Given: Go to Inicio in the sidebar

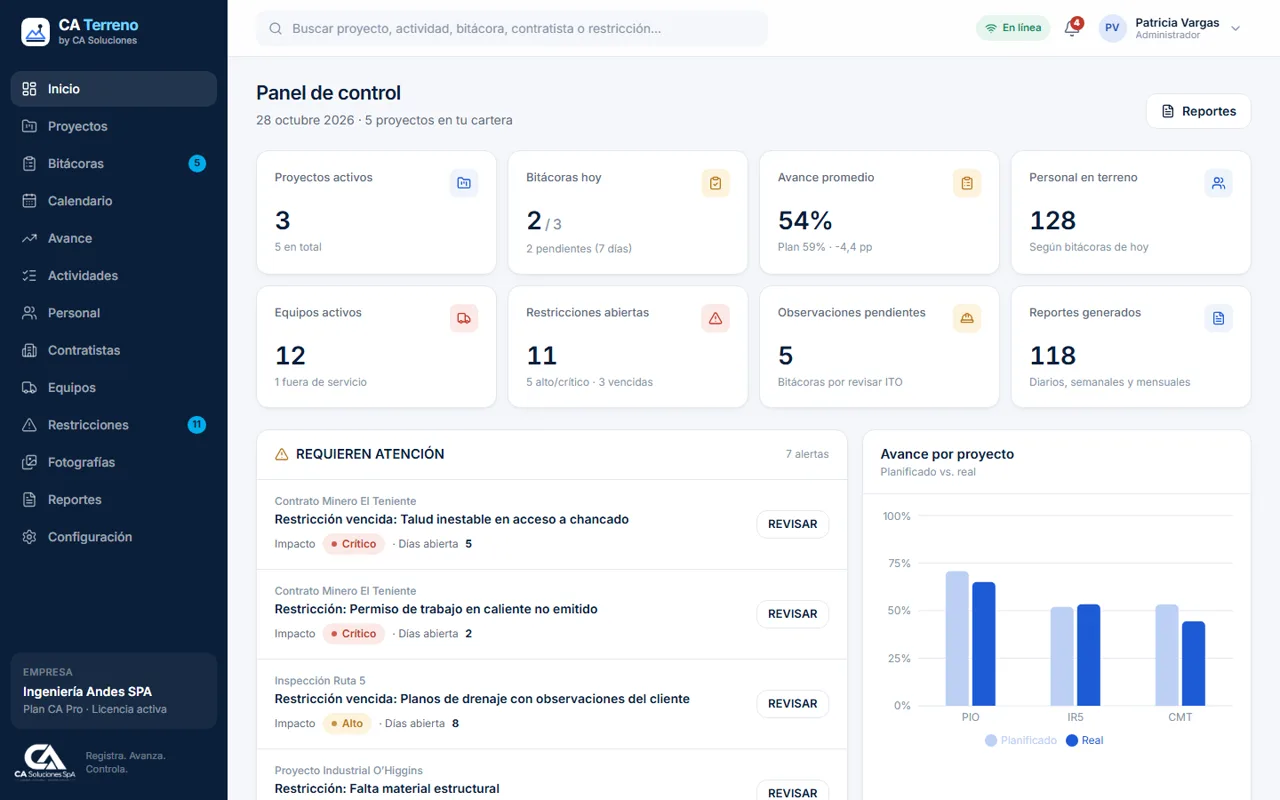Looking at the screenshot, I should click(114, 89).
